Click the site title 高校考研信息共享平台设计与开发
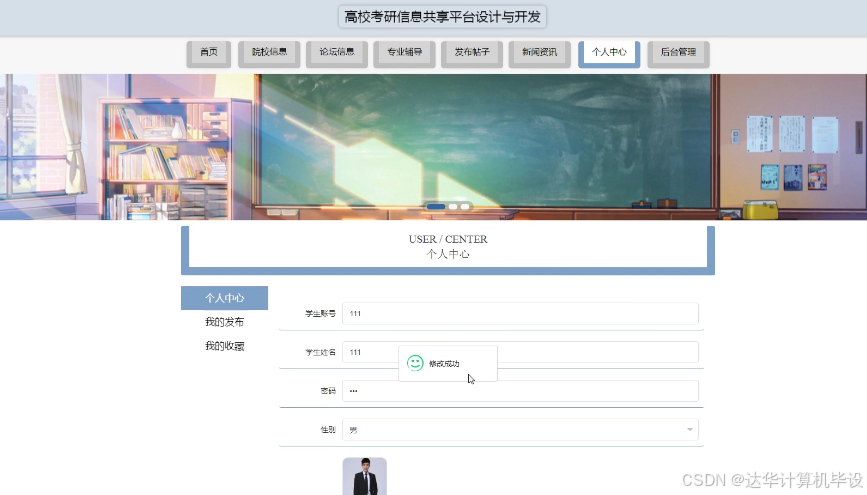The image size is (867, 495). click(x=442, y=17)
